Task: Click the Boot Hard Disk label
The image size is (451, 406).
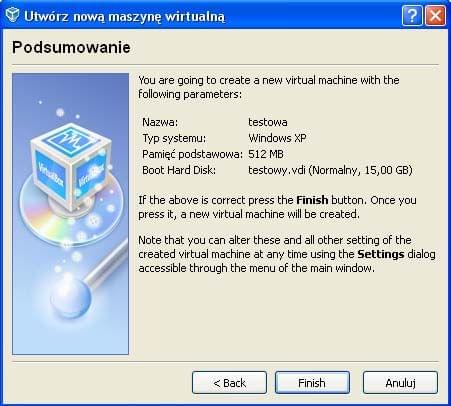Action: pyautogui.click(x=179, y=170)
